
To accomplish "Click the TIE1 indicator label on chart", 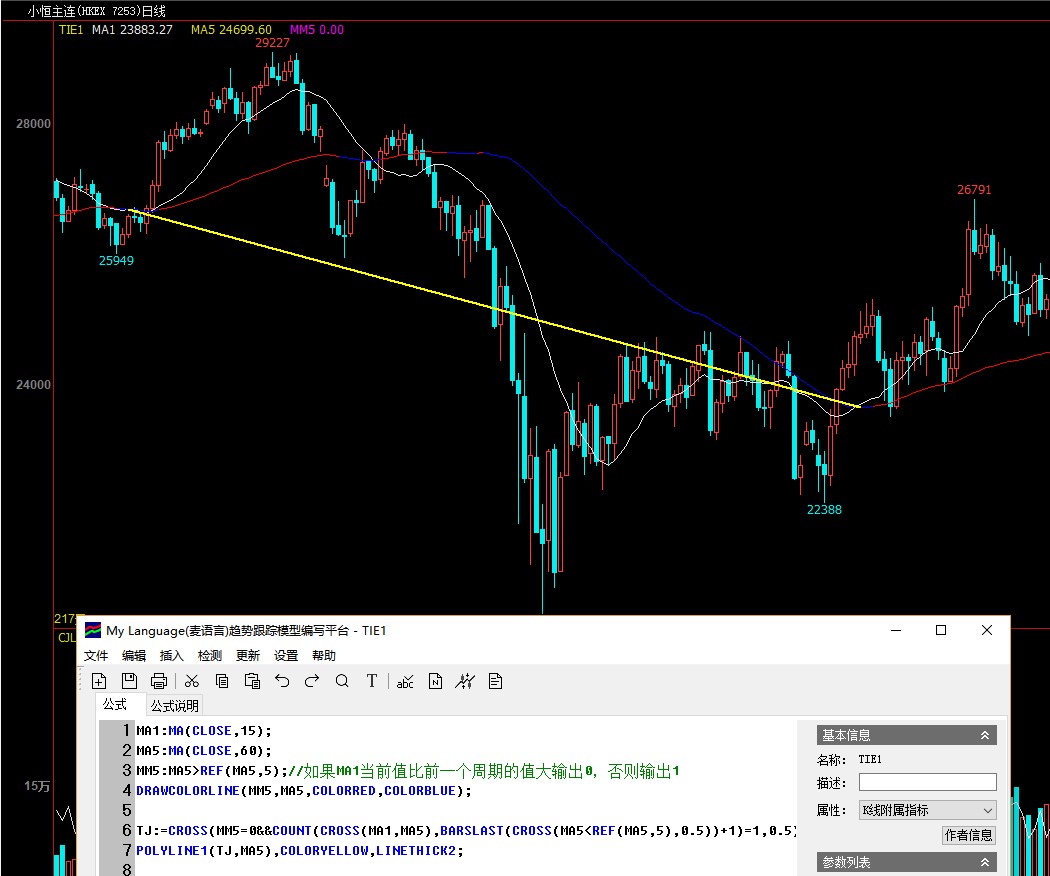I will [71, 29].
